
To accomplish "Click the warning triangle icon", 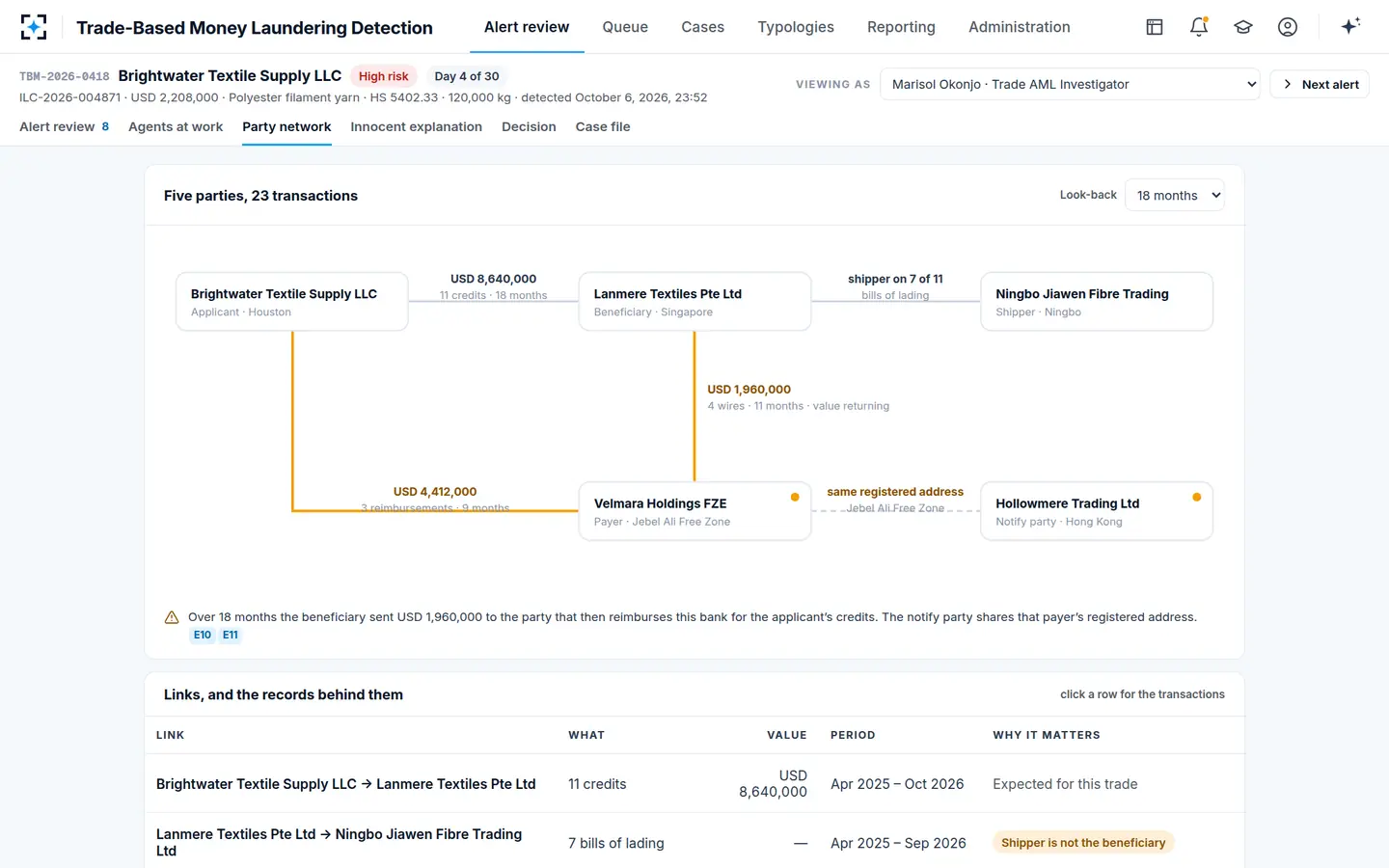I will point(172,617).
